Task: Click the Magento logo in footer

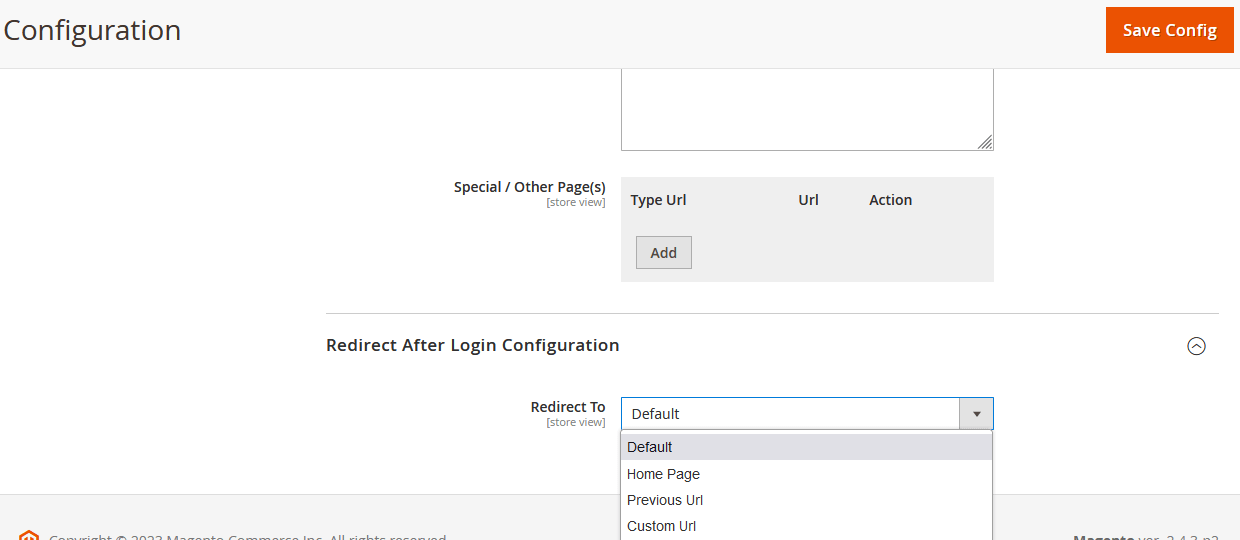Action: (29, 535)
